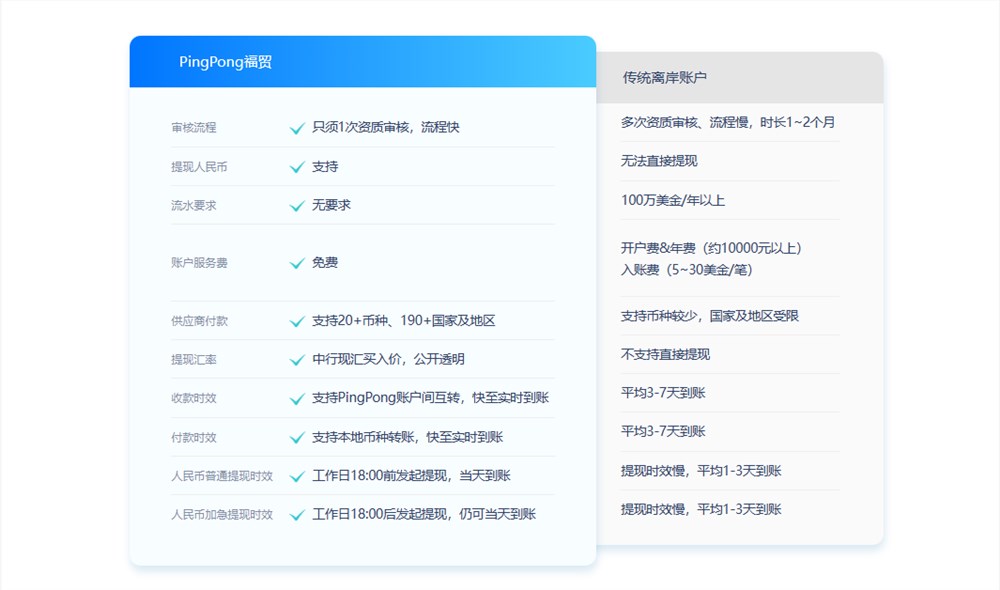Click the text 无法直接提现

pyautogui.click(x=659, y=161)
